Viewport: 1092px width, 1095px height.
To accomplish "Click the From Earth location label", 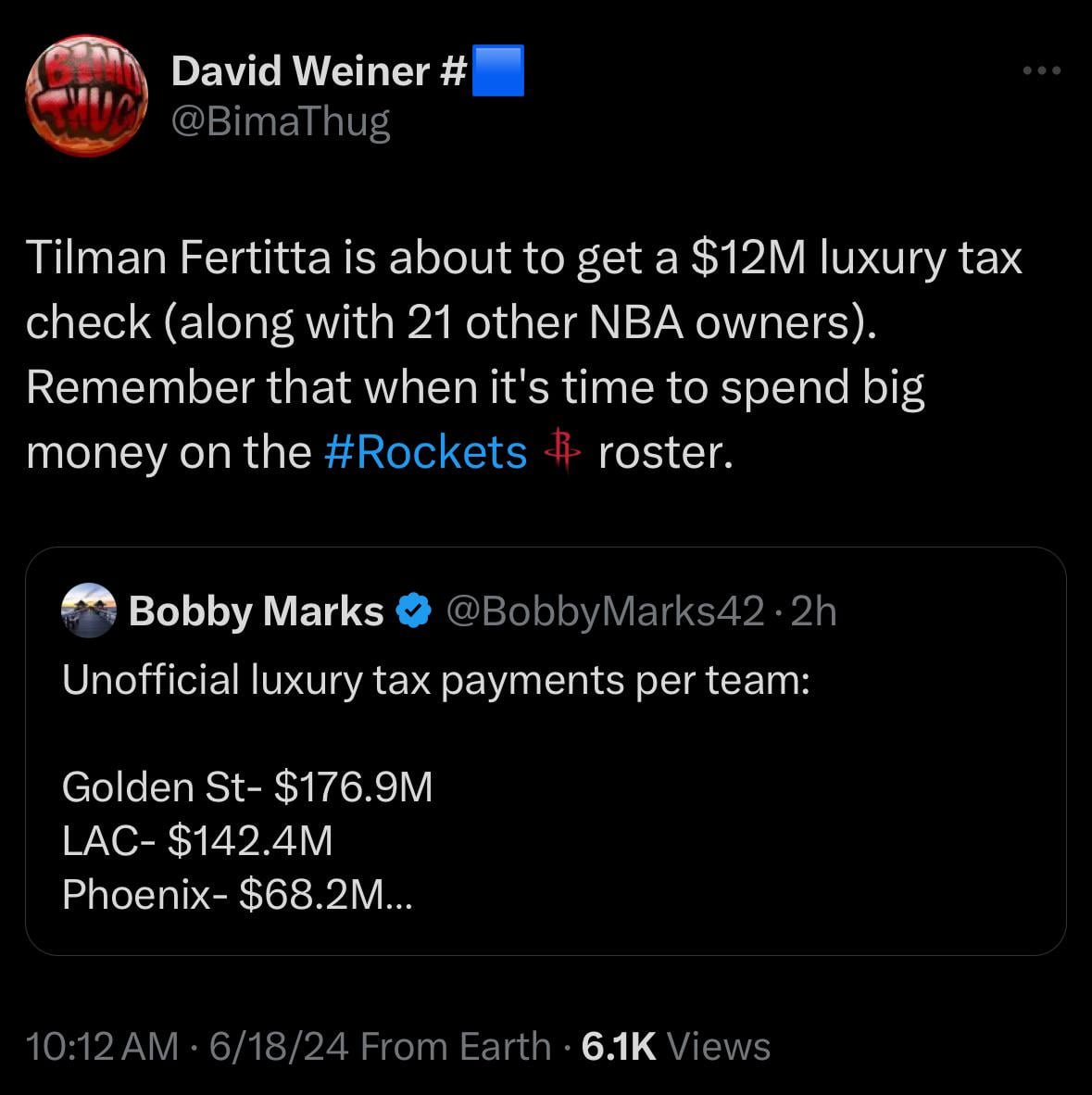I will click(455, 1047).
